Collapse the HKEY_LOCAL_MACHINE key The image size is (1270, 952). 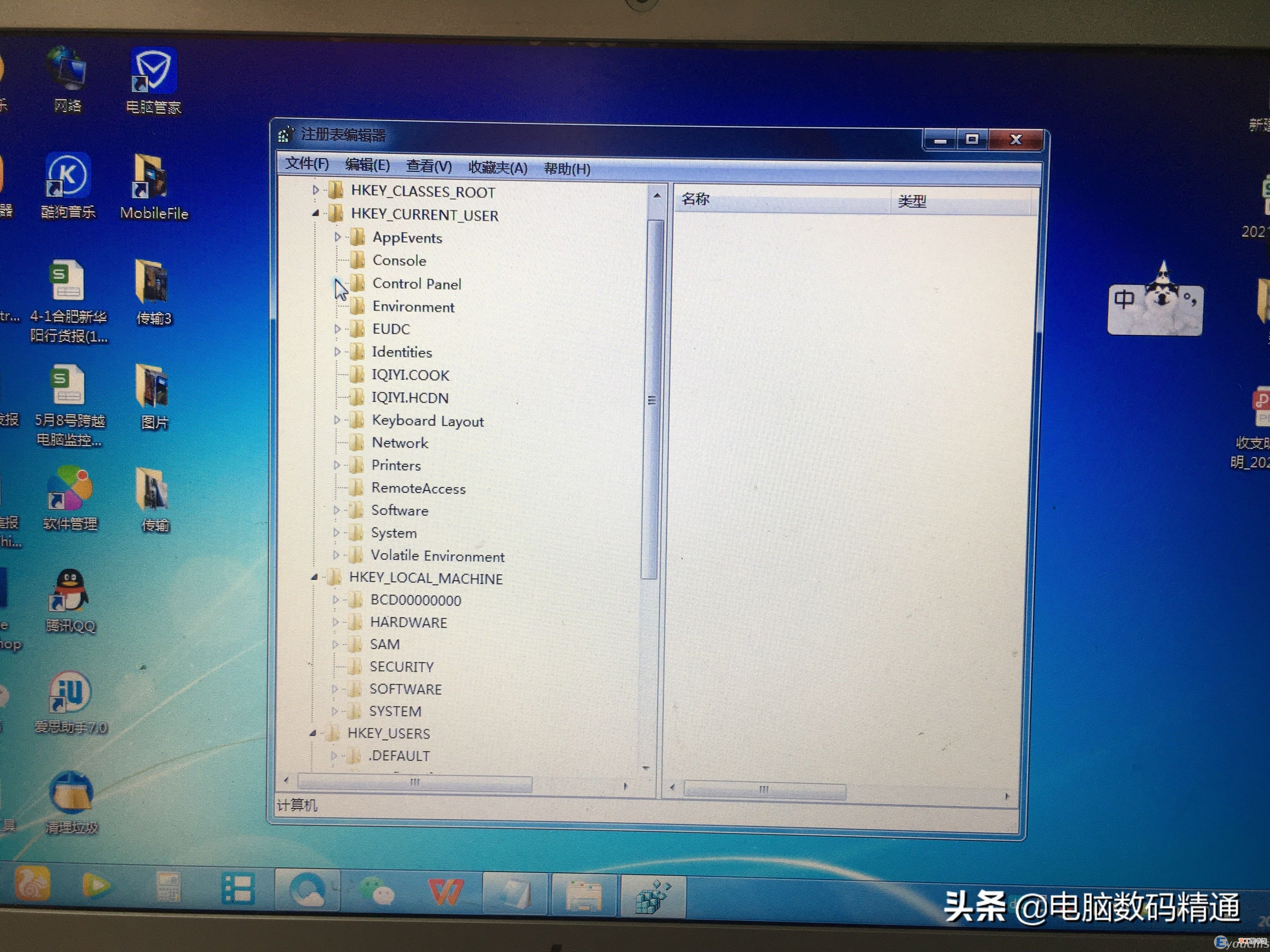[314, 577]
